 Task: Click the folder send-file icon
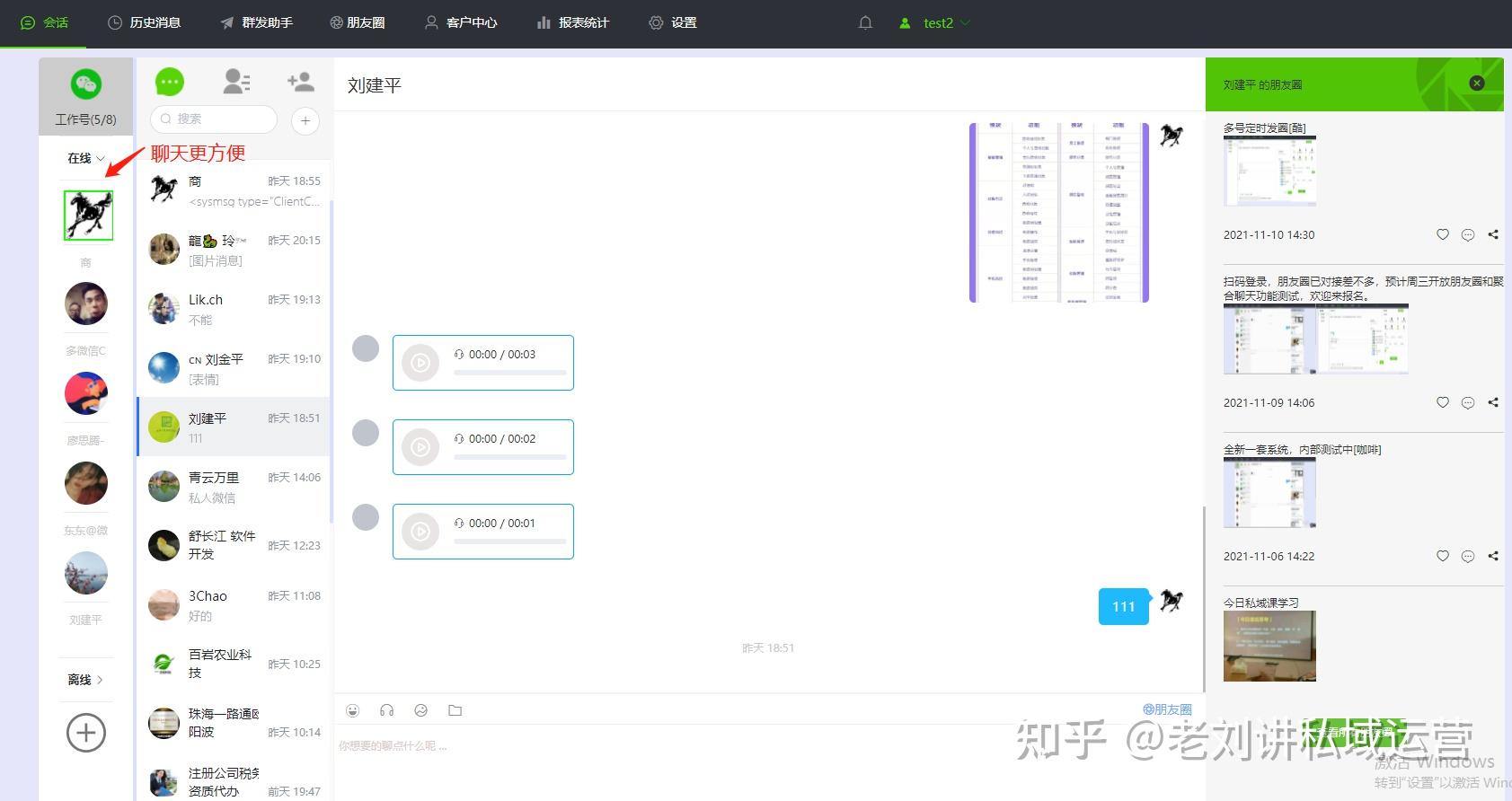(x=455, y=710)
